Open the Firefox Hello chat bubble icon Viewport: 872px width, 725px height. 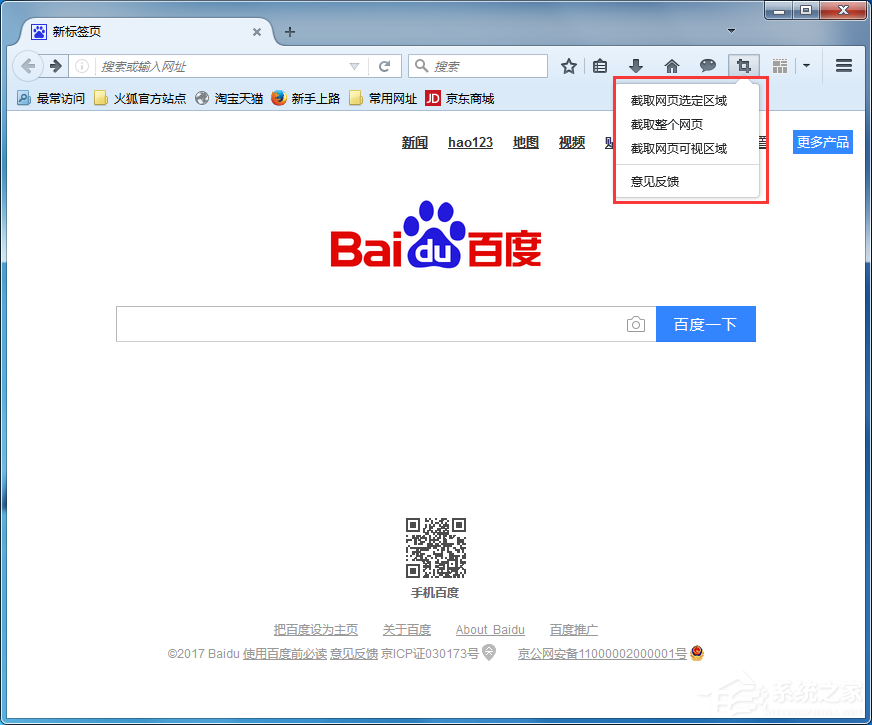pyautogui.click(x=708, y=65)
